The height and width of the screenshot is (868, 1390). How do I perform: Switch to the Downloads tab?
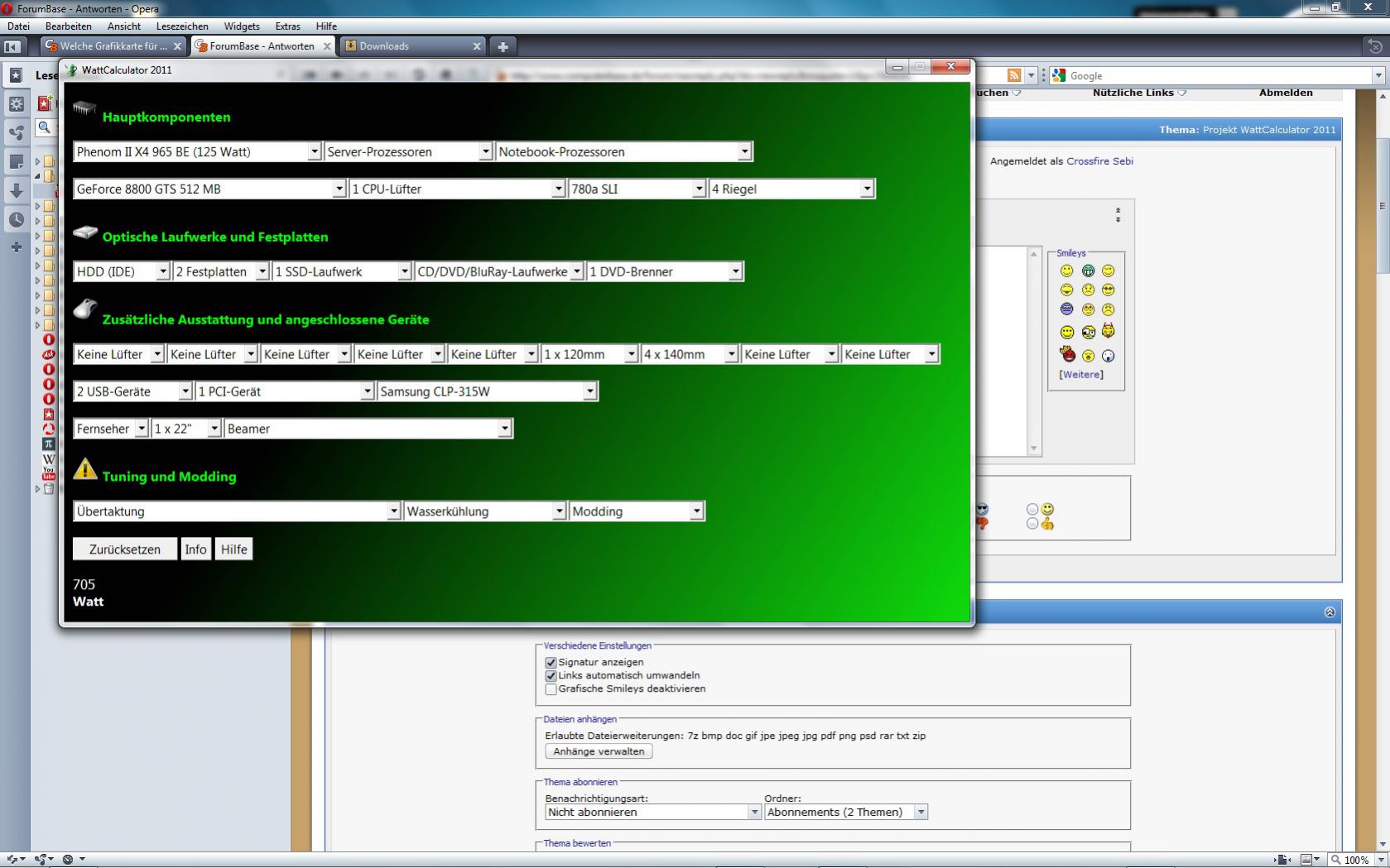(x=412, y=46)
